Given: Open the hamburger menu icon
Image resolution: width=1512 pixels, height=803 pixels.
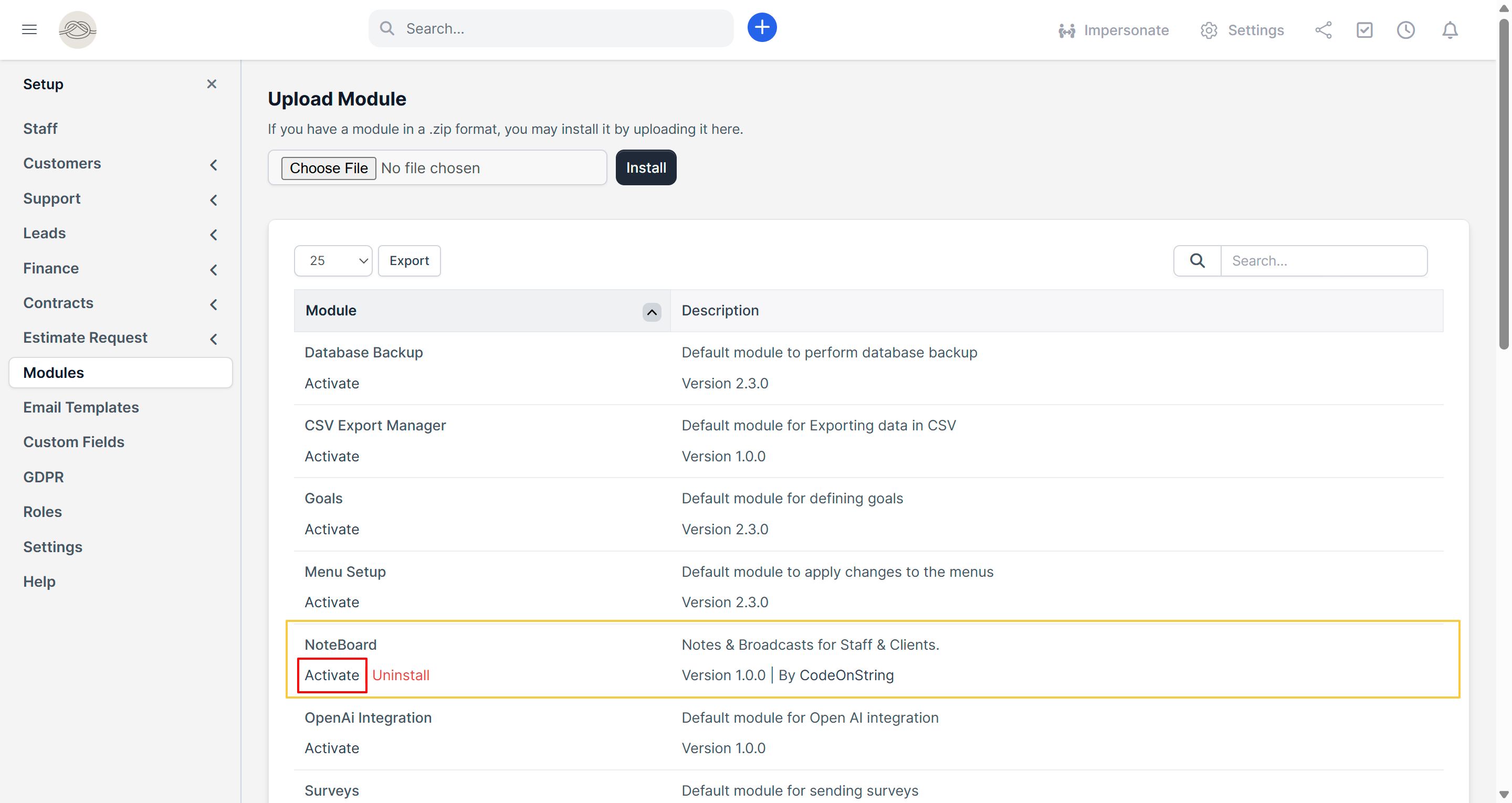Looking at the screenshot, I should pyautogui.click(x=29, y=29).
